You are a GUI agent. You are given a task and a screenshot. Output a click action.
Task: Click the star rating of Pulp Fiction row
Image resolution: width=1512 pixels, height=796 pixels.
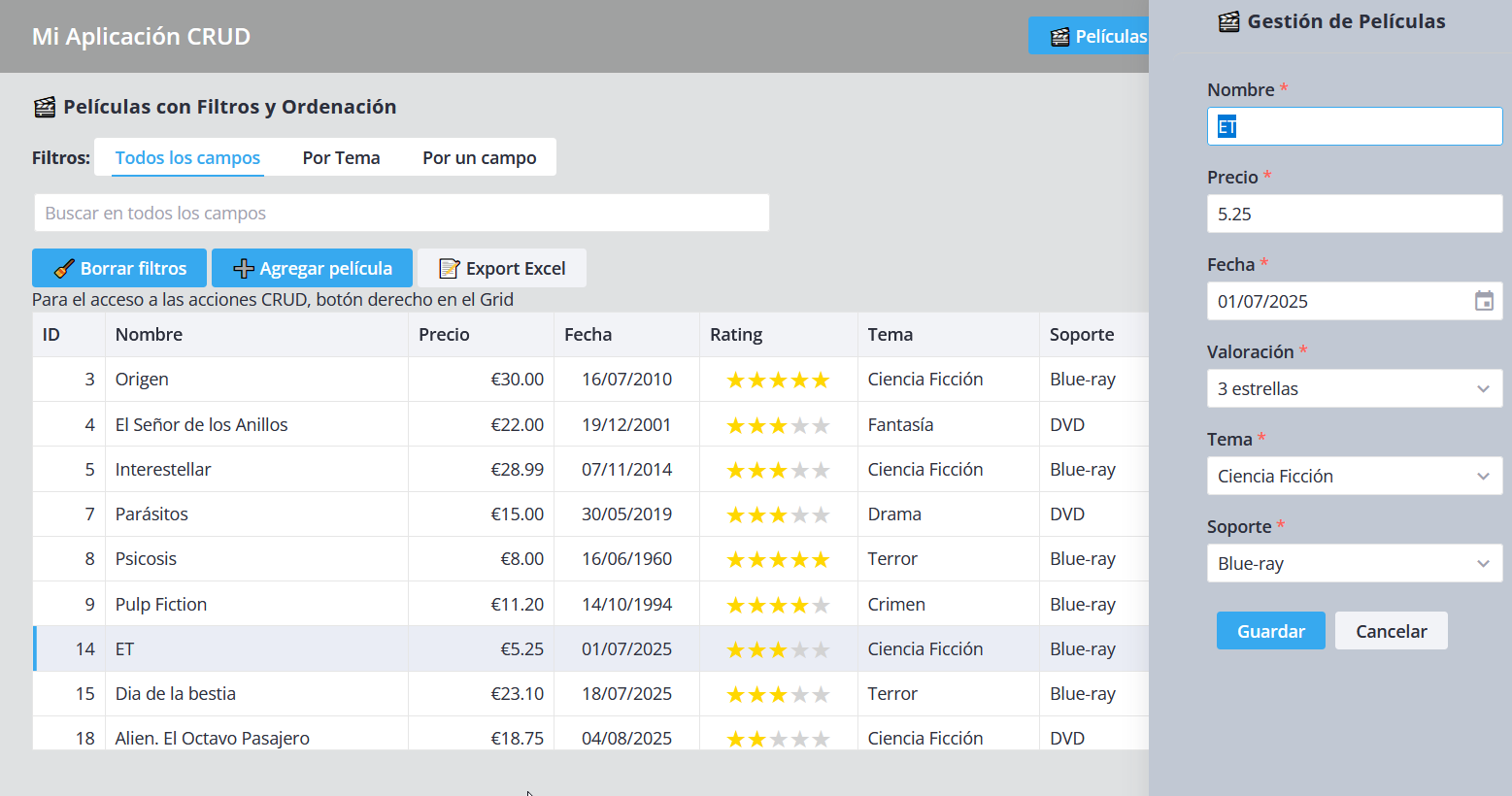pyautogui.click(x=778, y=605)
